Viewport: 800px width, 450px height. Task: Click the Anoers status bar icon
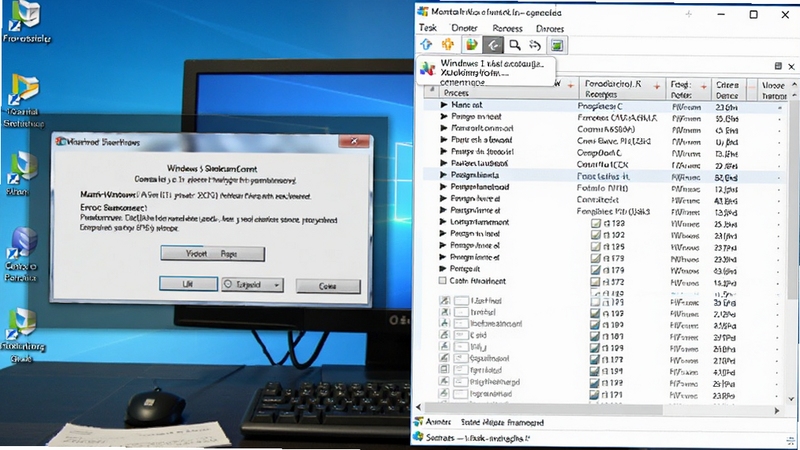[x=418, y=421]
